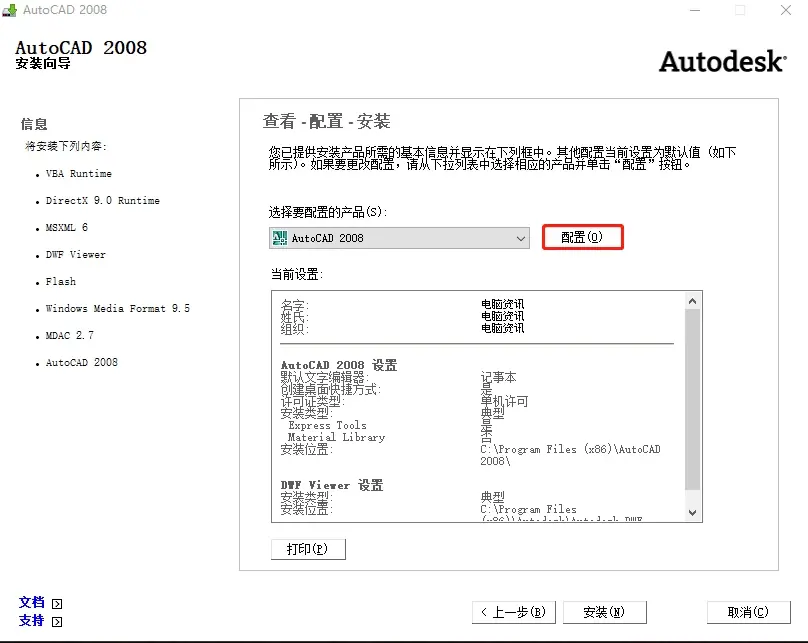The image size is (808, 643).
Task: Click the DWF Viewer entry in the info list
Action: [x=75, y=255]
